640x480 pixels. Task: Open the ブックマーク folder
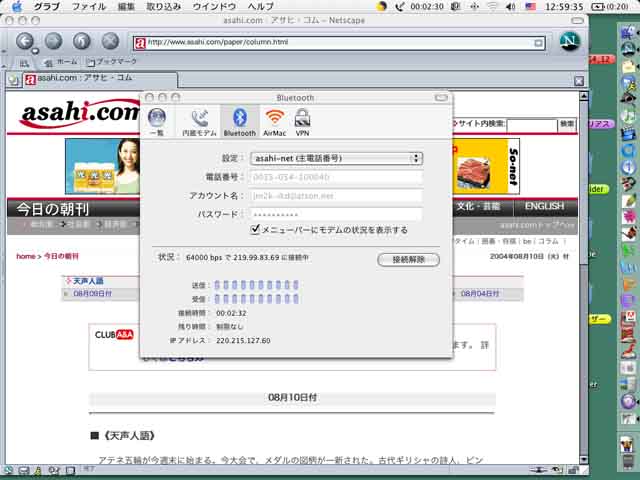click(x=112, y=62)
